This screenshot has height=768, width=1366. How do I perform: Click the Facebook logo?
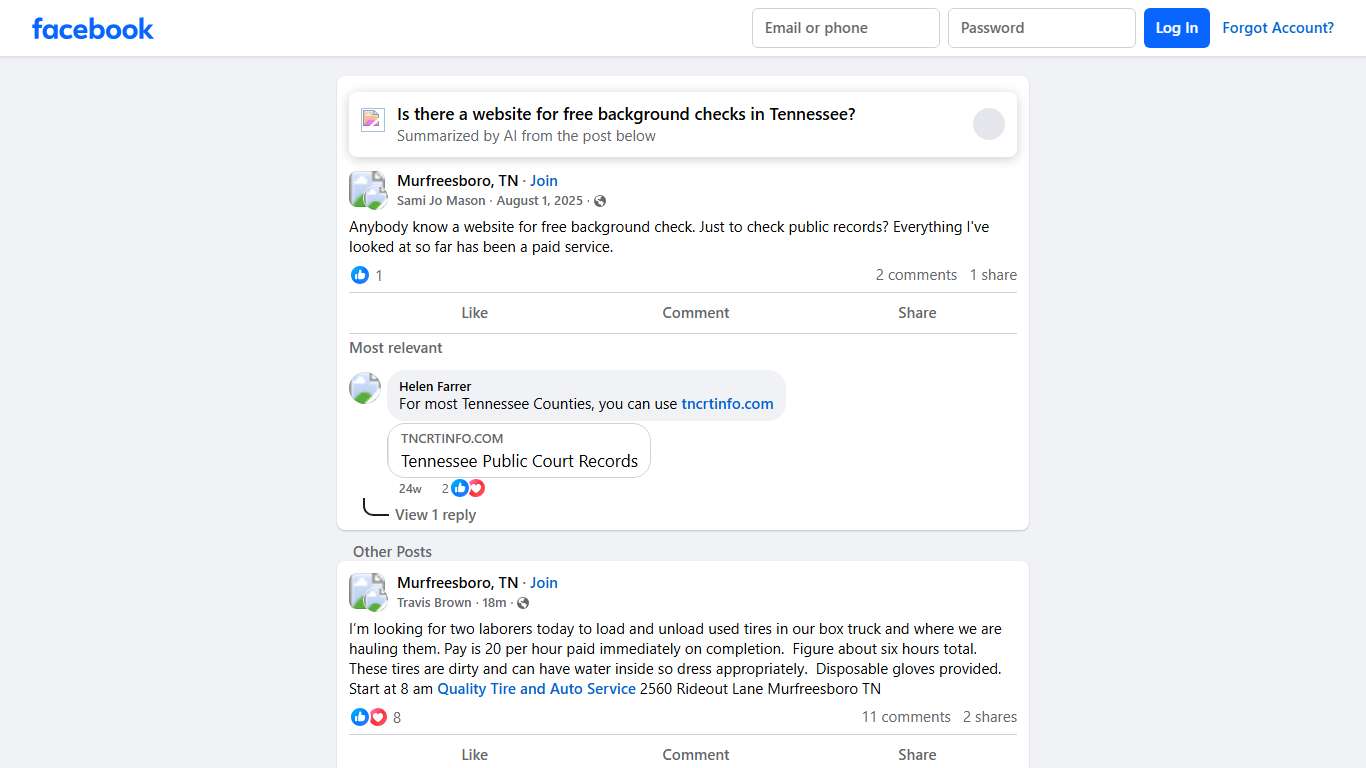tap(93, 29)
